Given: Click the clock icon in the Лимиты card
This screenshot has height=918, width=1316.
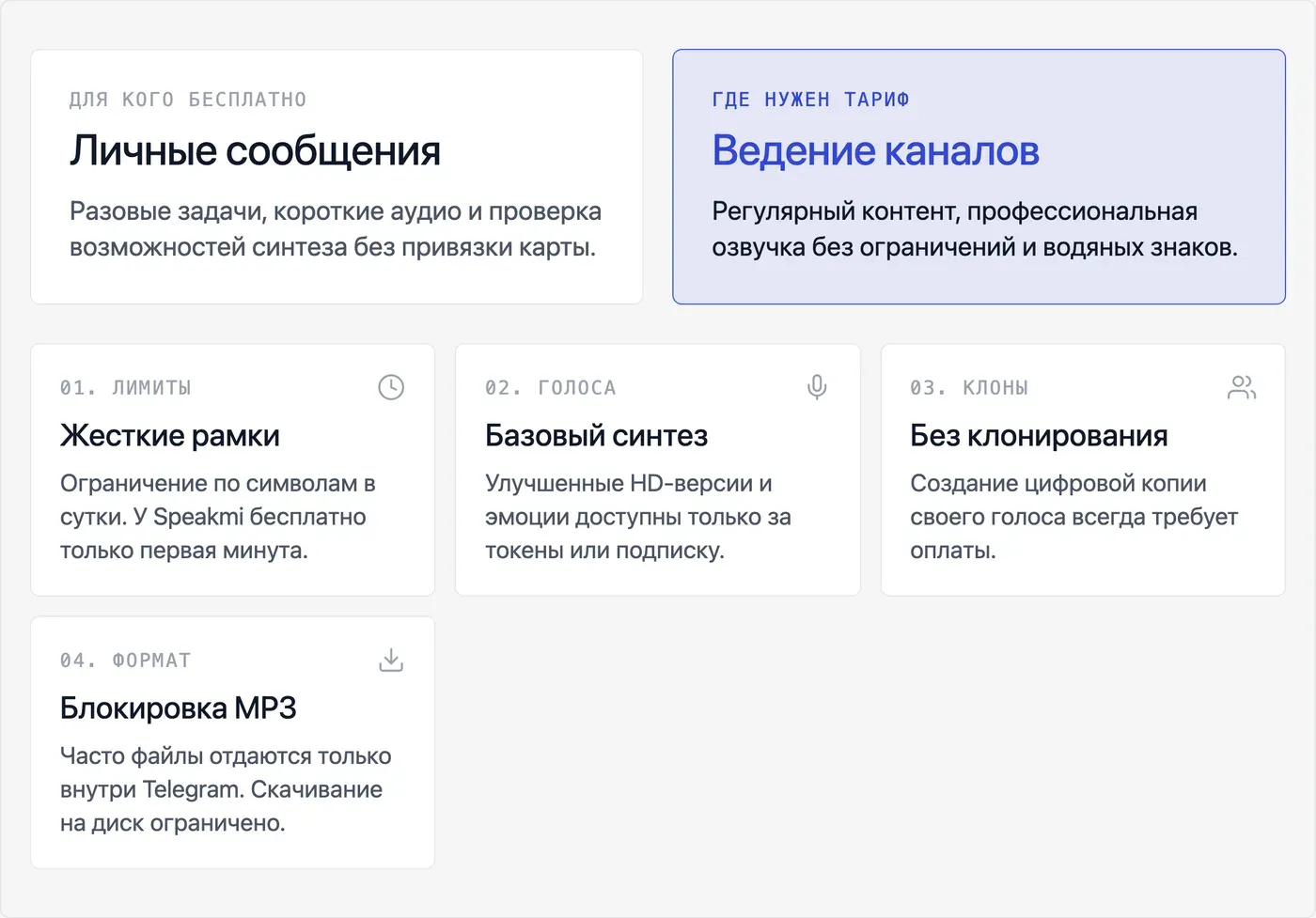Looking at the screenshot, I should tap(391, 387).
